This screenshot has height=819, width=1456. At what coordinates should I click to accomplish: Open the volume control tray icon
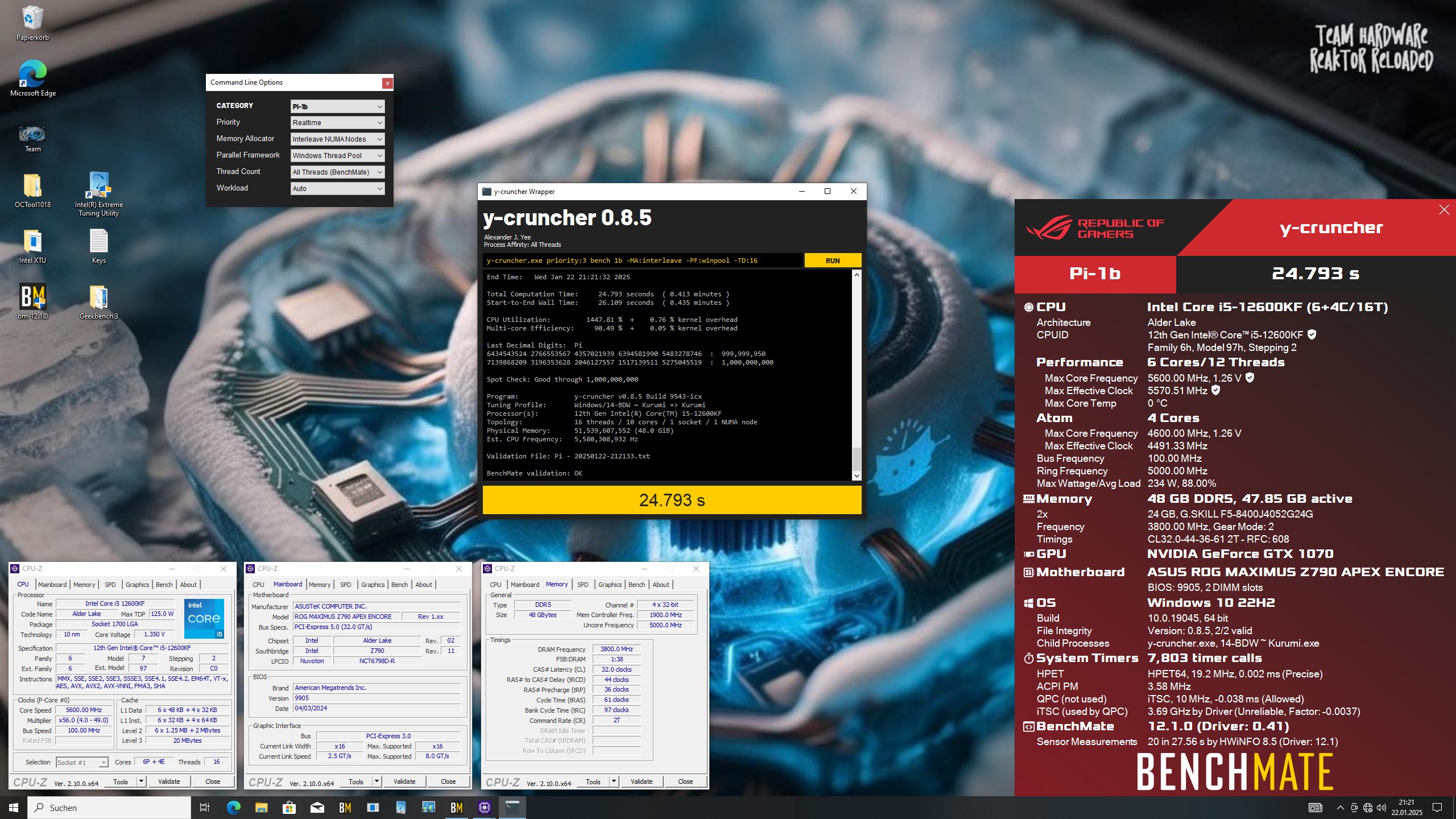[x=1381, y=808]
